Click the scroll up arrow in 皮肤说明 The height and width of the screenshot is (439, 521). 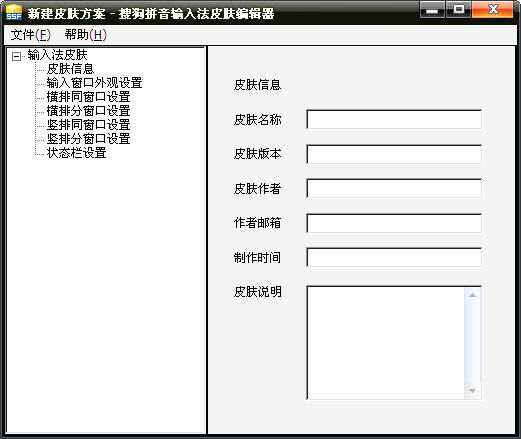[472, 295]
